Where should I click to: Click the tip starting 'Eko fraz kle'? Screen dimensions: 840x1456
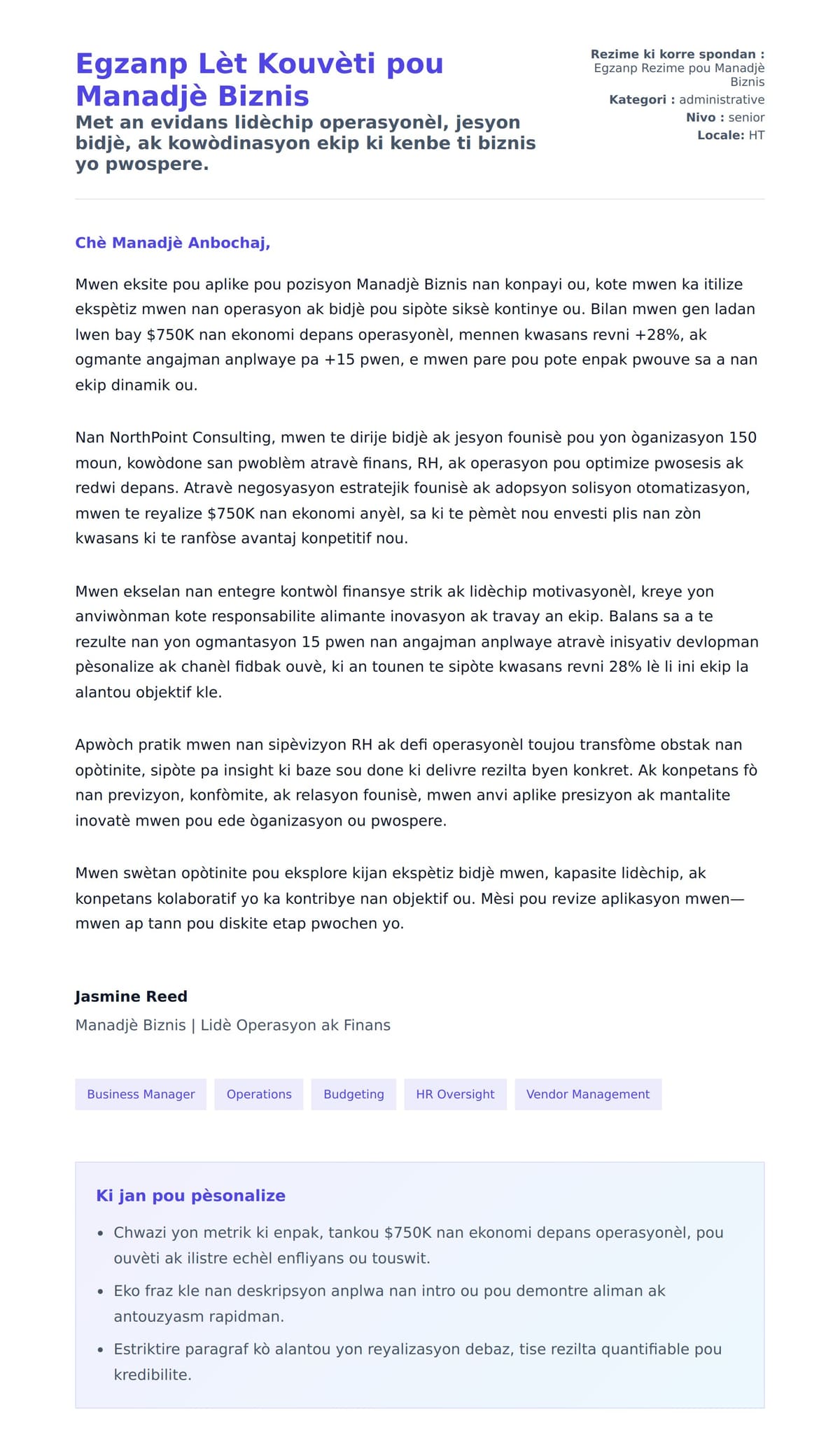[x=389, y=1303]
